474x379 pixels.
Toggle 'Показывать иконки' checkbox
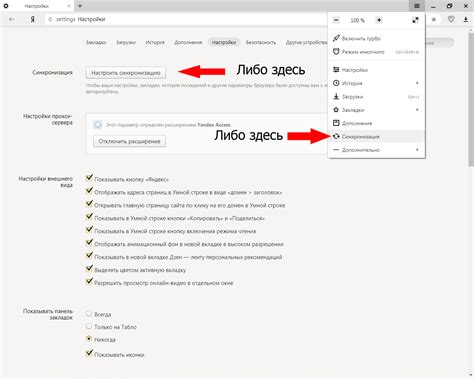[89, 353]
